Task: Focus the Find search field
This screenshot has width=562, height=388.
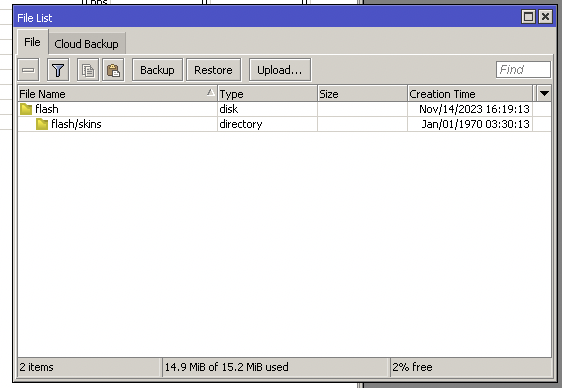Action: click(x=523, y=70)
